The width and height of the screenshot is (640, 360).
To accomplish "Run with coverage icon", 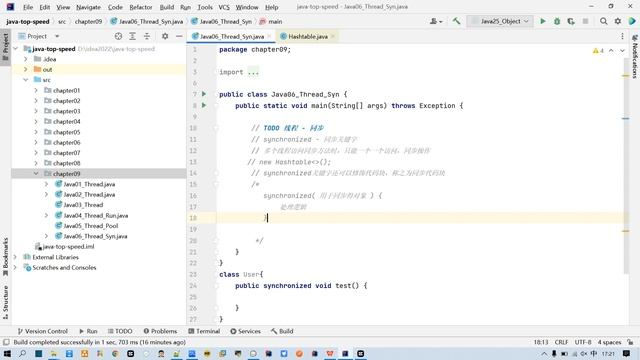I will point(571,21).
